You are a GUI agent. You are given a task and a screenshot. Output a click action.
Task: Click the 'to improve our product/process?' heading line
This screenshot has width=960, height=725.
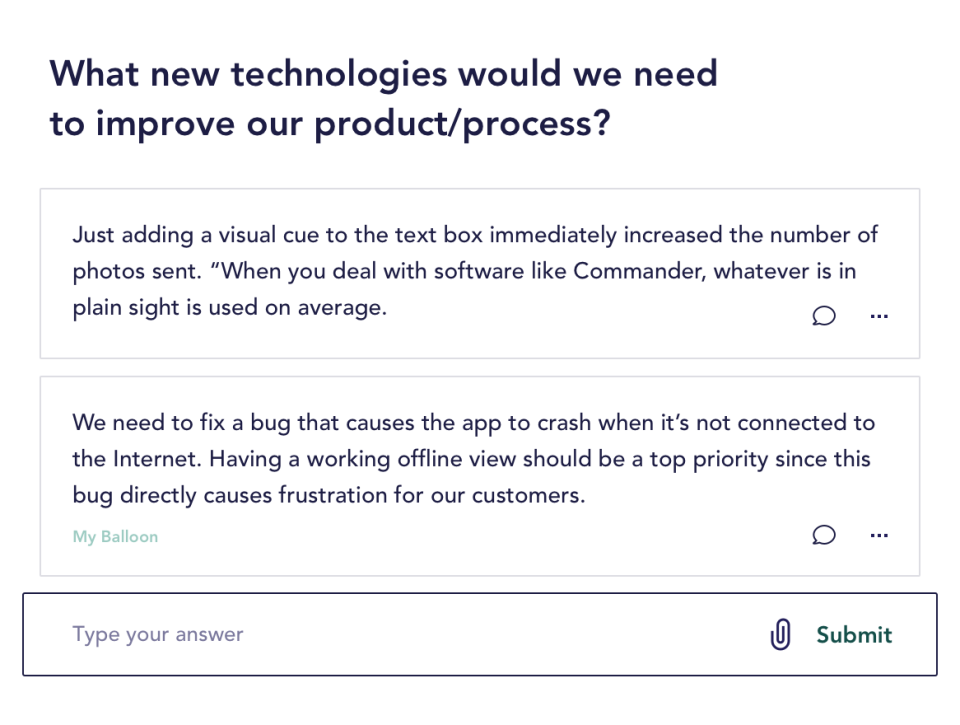click(330, 124)
